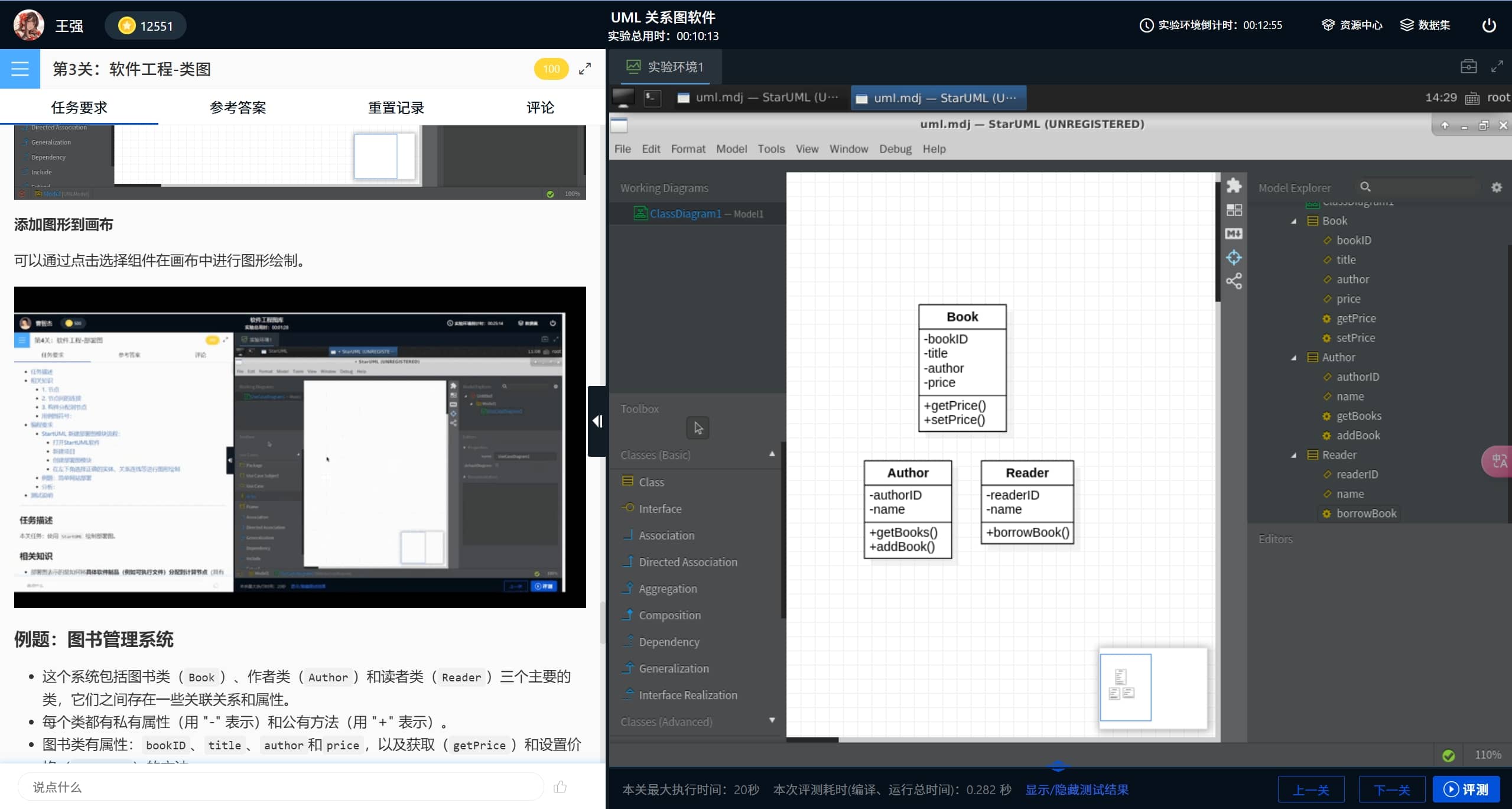The height and width of the screenshot is (809, 1512).
Task: Switch to the first uml.mdj StarUML taskbar window
Action: tap(757, 98)
